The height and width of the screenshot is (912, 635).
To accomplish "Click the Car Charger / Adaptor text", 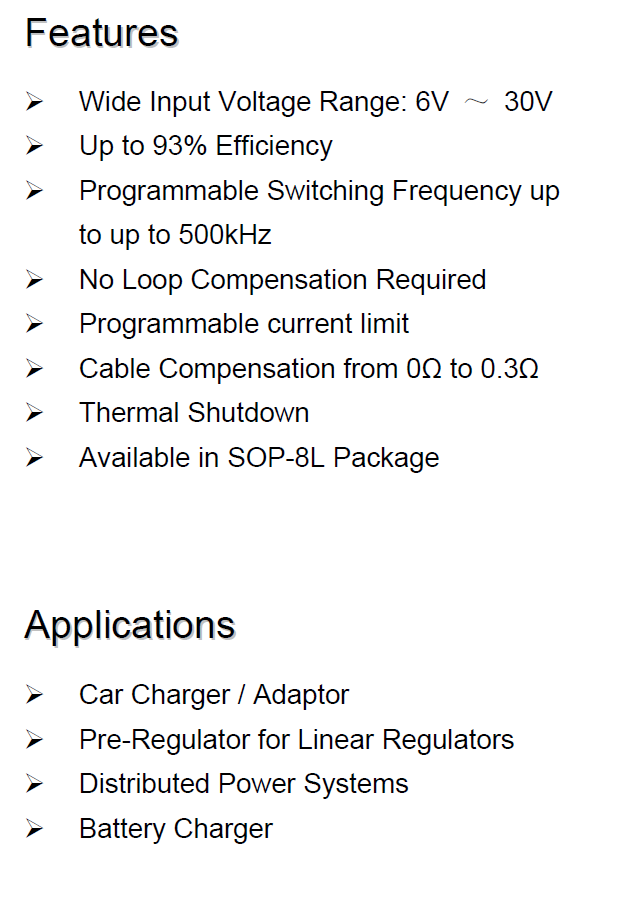I will [x=214, y=695].
